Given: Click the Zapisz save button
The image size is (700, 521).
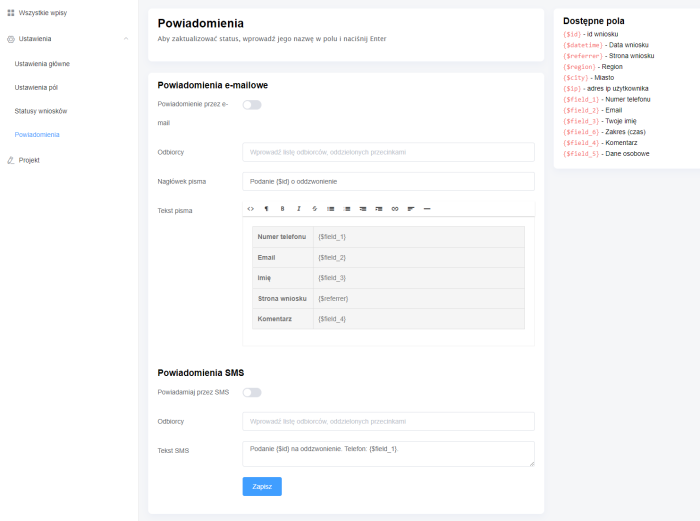Looking at the screenshot, I should pyautogui.click(x=262, y=487).
